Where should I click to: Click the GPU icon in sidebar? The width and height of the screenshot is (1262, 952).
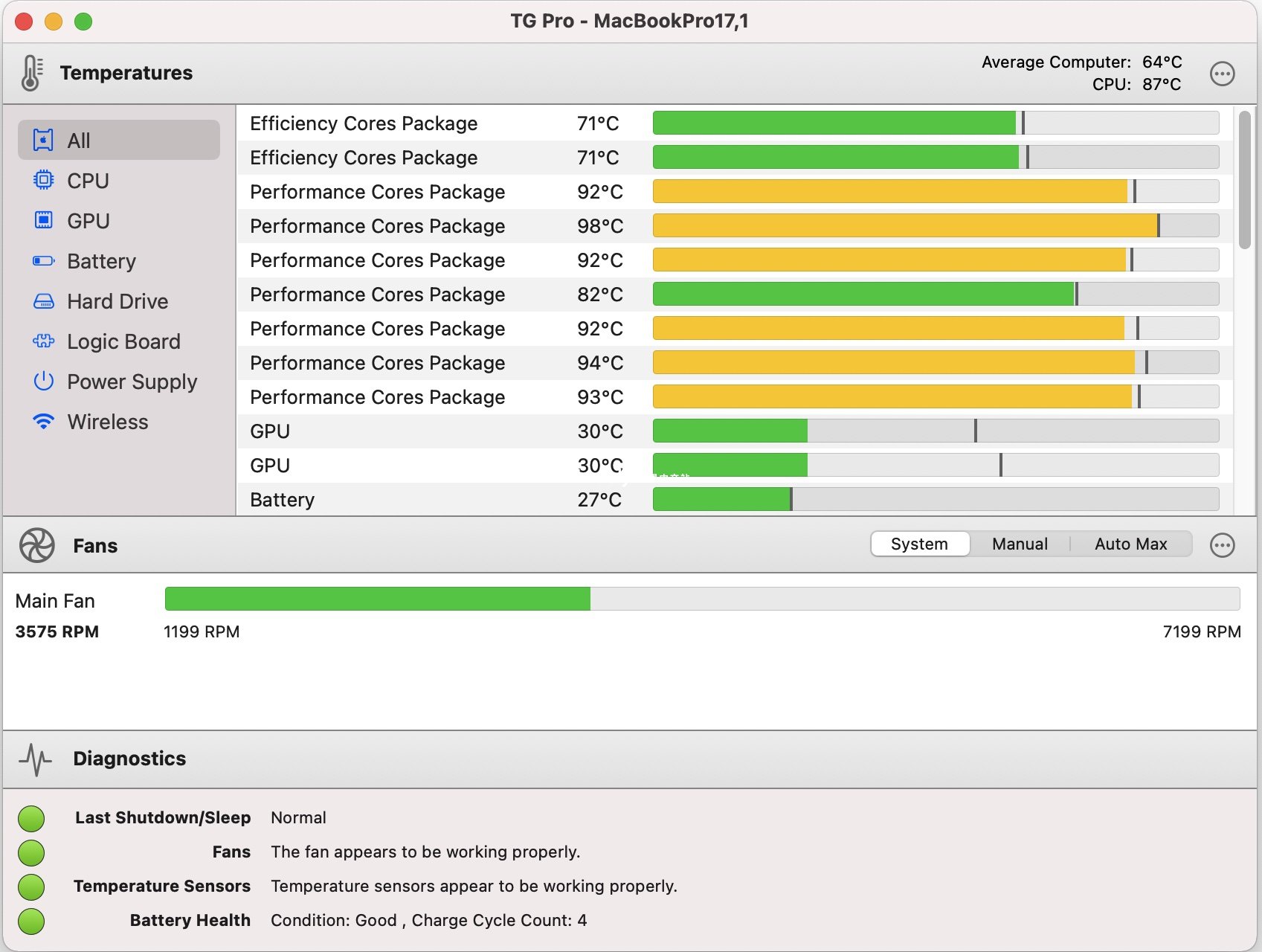click(x=44, y=221)
